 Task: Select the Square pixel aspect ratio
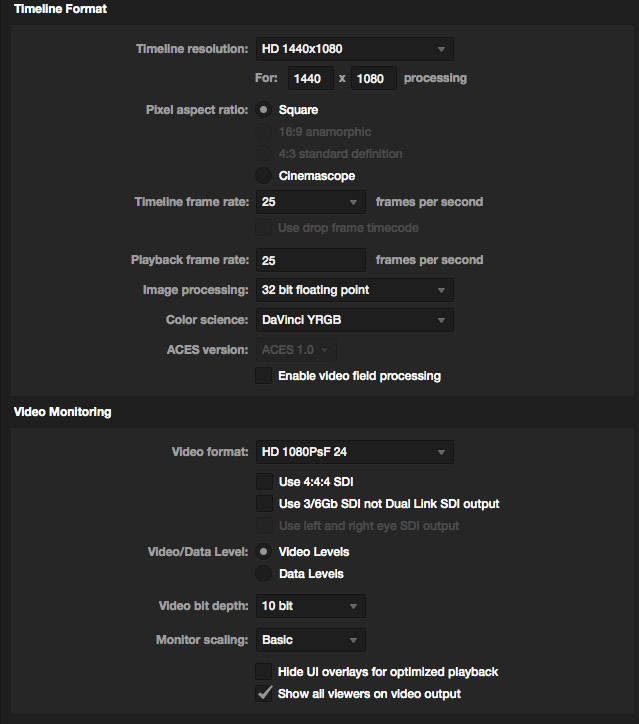point(263,110)
